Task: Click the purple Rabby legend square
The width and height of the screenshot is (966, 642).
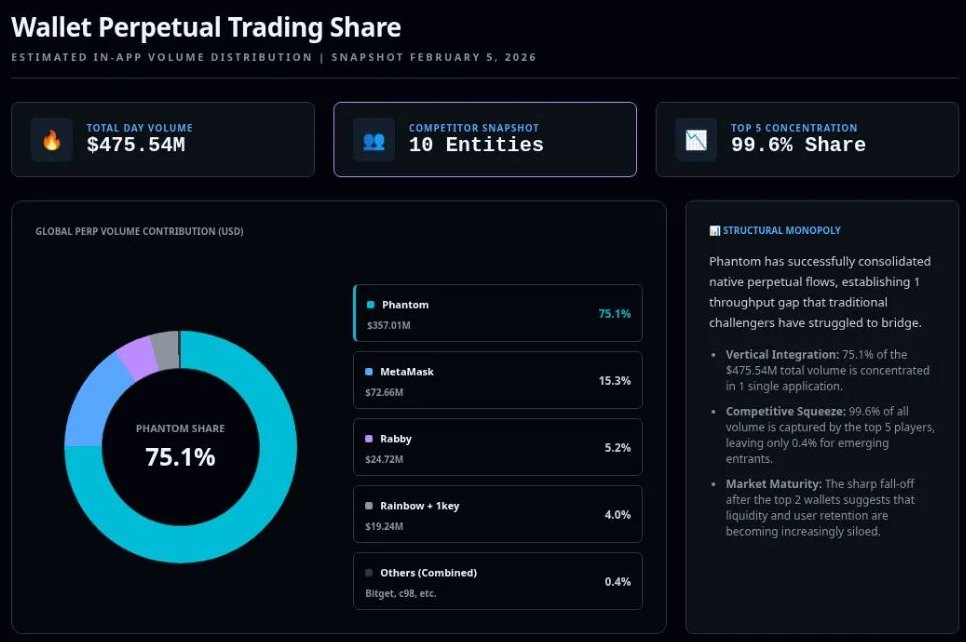Action: coord(369,439)
